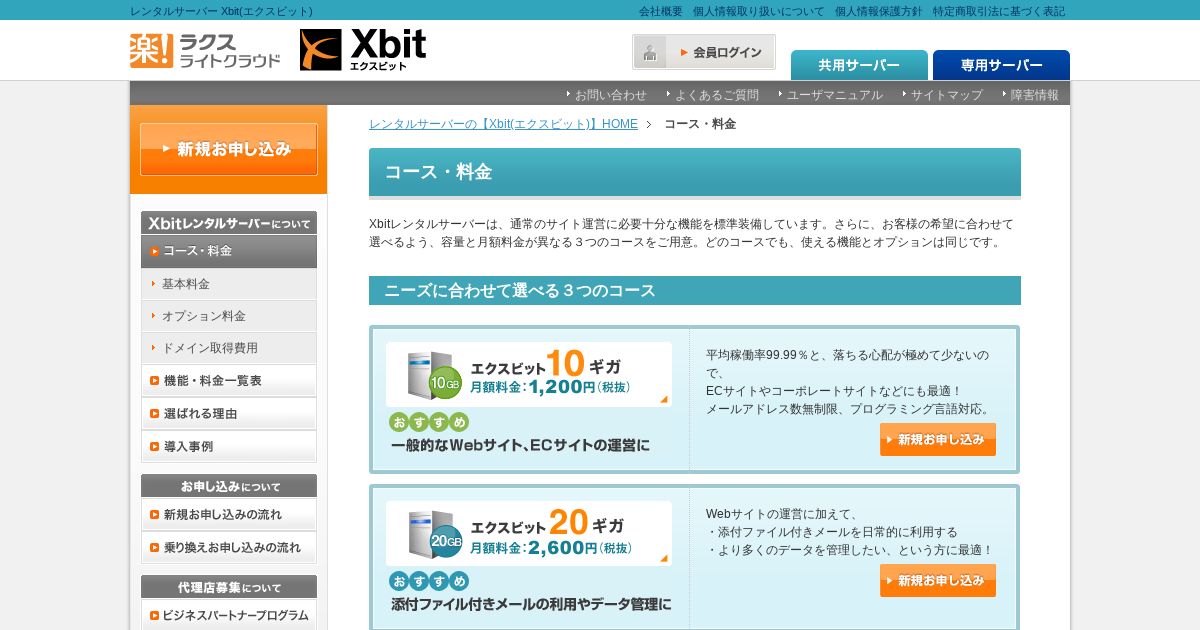Click エクスビット10ギガ plan banner

[529, 375]
